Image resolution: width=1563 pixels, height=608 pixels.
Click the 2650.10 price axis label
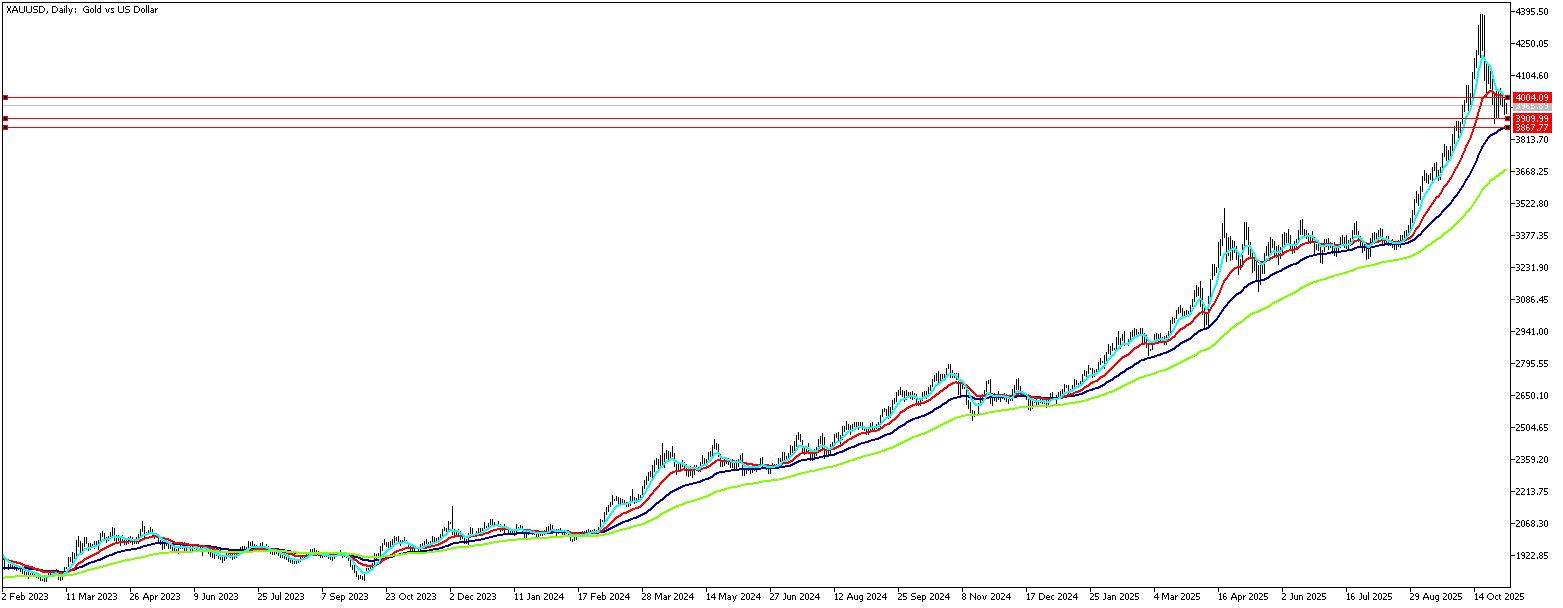click(1533, 396)
